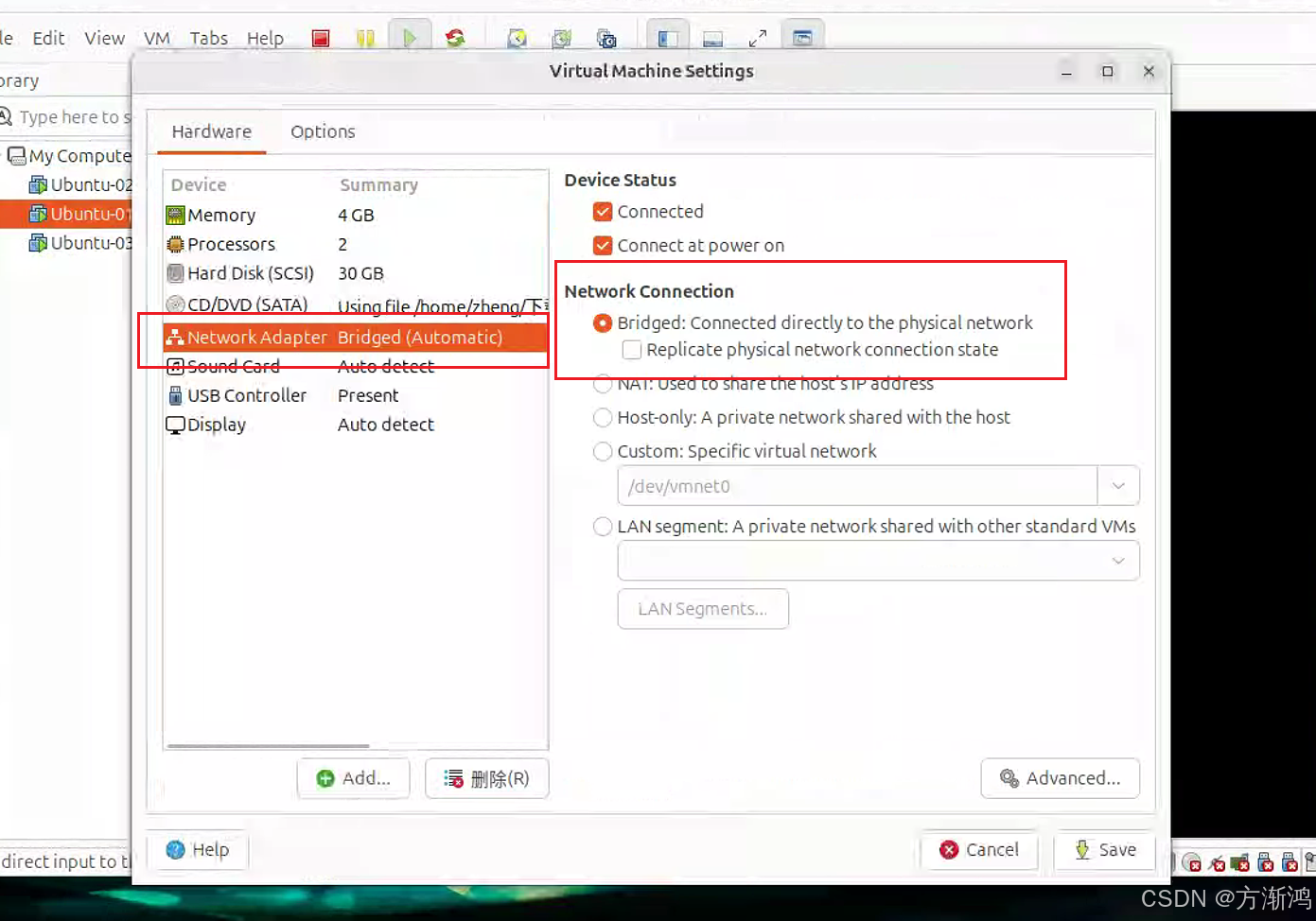Click the "Present" USB Controller summary

point(368,396)
